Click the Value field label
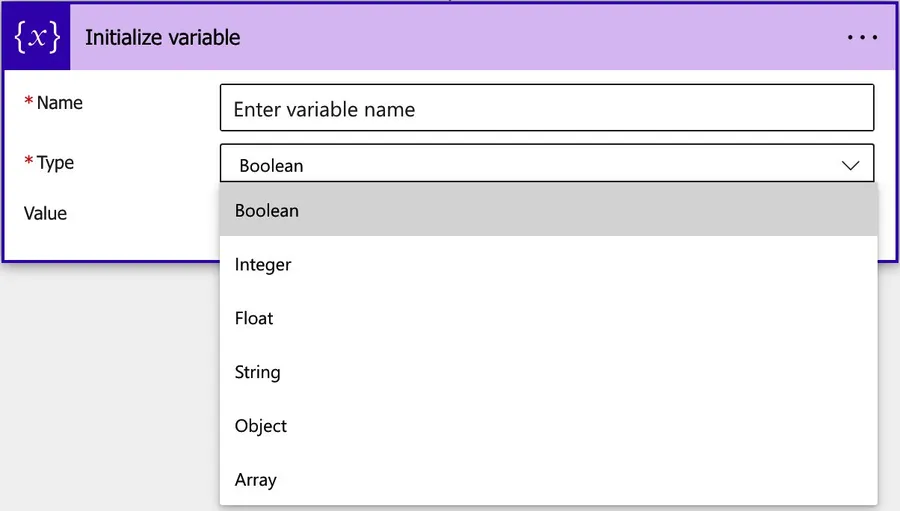 [45, 213]
